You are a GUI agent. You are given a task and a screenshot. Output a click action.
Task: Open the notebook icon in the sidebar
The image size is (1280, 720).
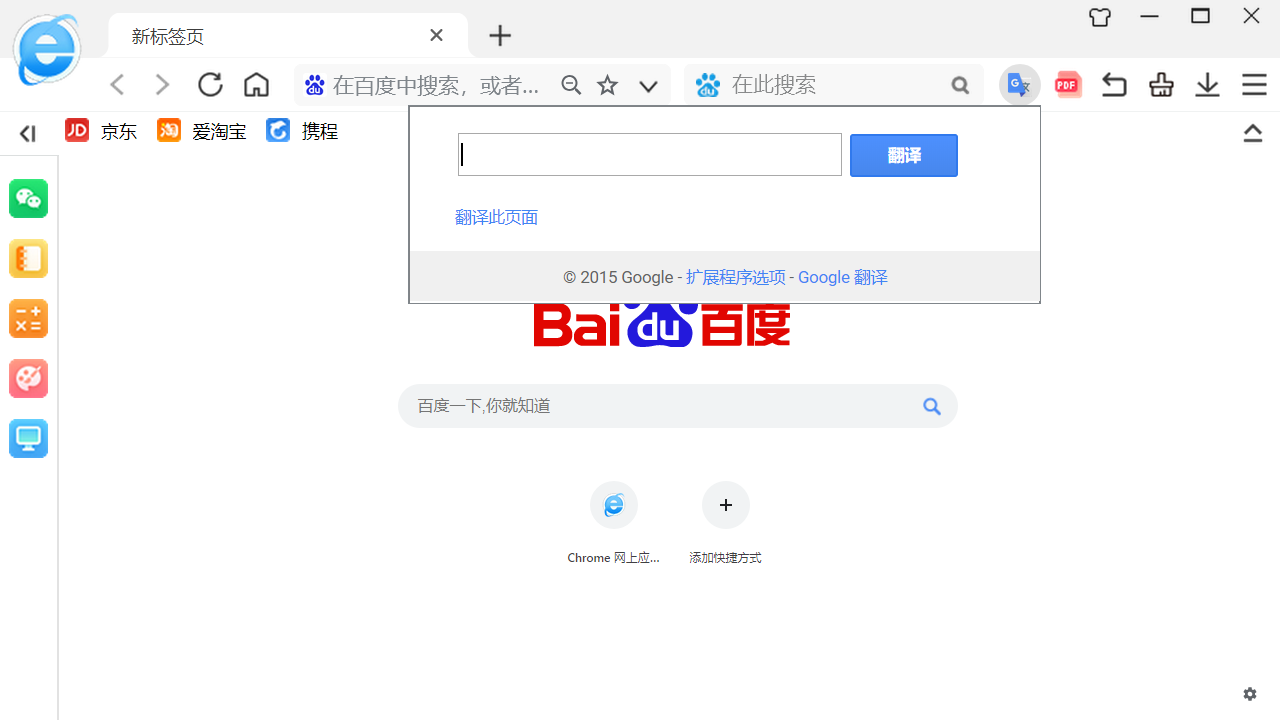28,258
